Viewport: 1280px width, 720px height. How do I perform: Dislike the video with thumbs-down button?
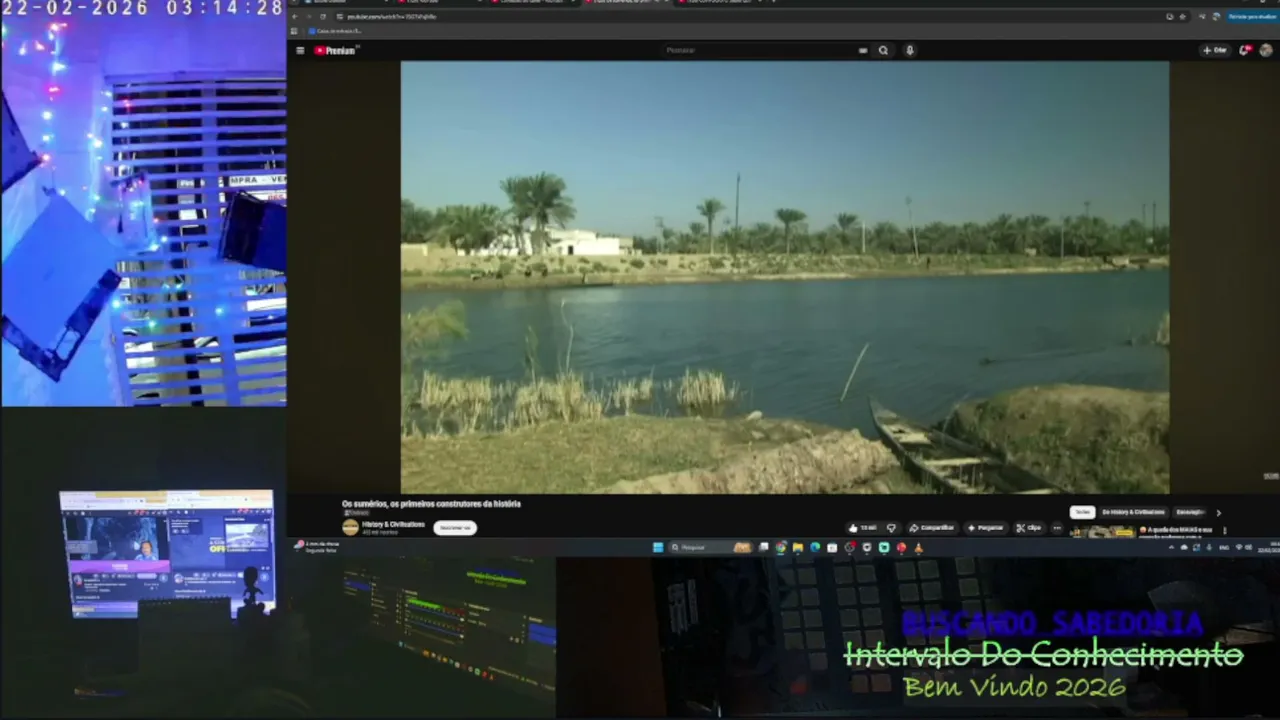(x=891, y=528)
